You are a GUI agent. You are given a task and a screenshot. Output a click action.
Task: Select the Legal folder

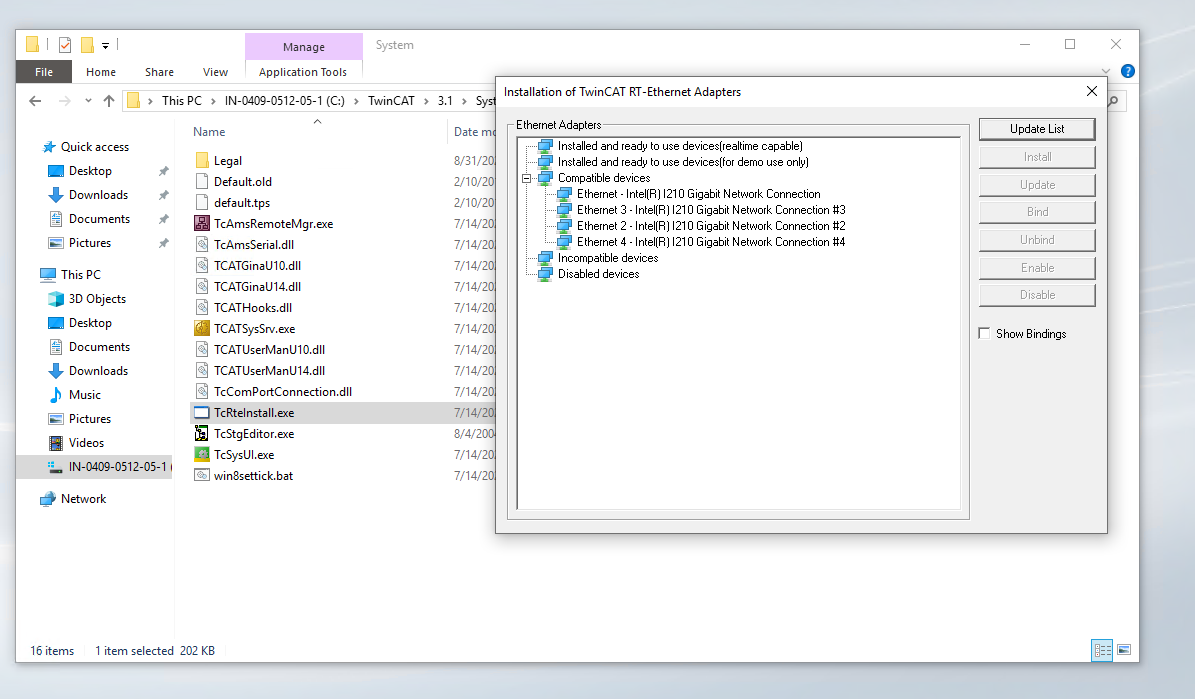(x=228, y=161)
